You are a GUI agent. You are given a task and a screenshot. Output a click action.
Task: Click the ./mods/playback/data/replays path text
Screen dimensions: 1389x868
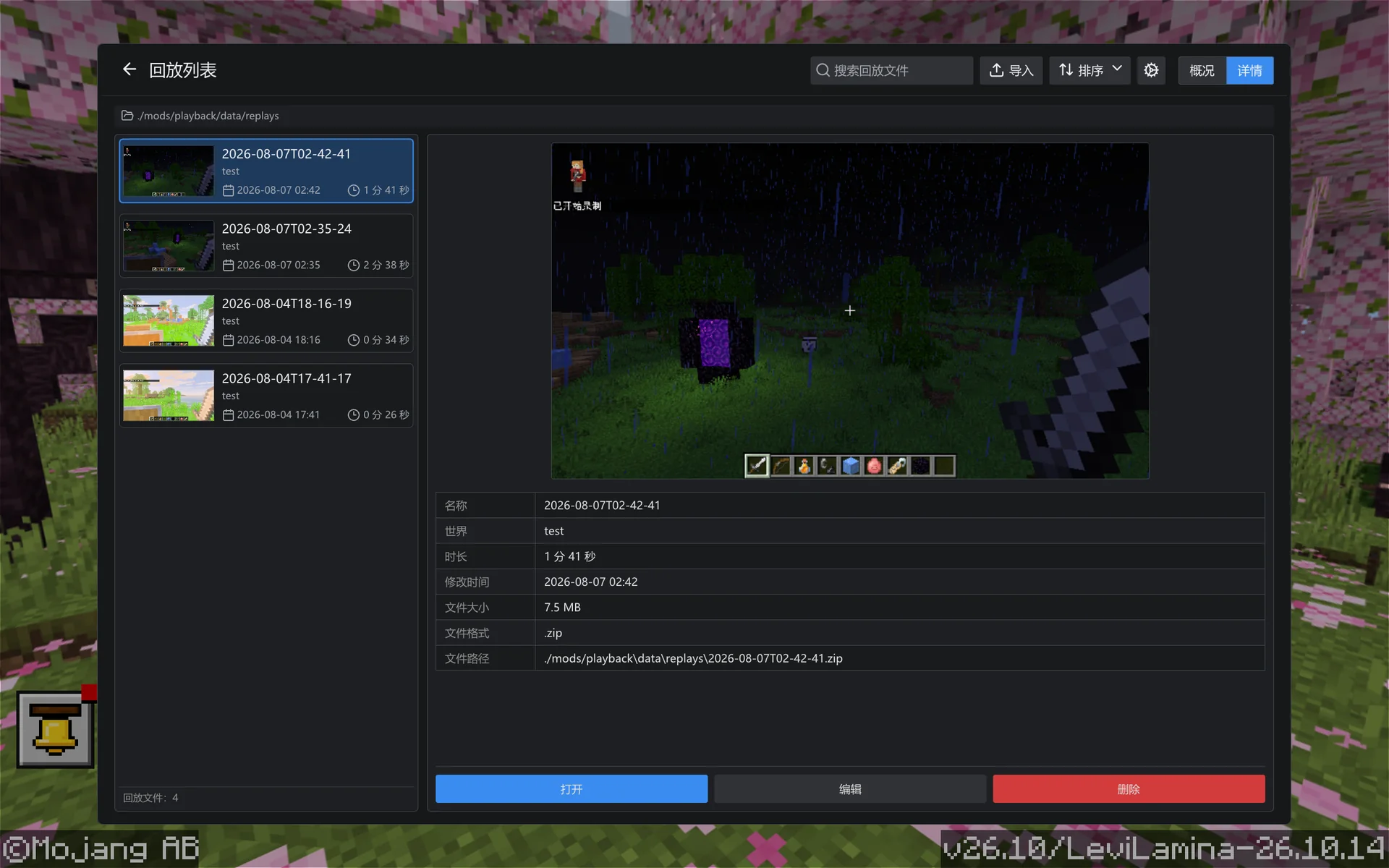click(x=208, y=116)
